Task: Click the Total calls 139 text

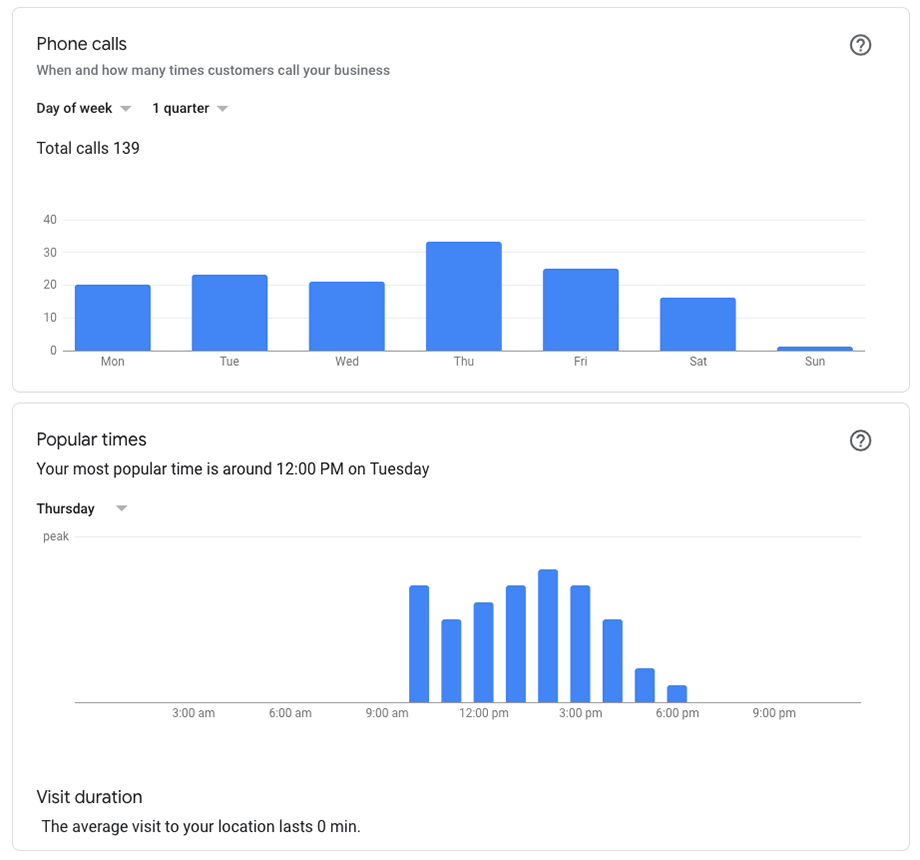Action: 88,148
